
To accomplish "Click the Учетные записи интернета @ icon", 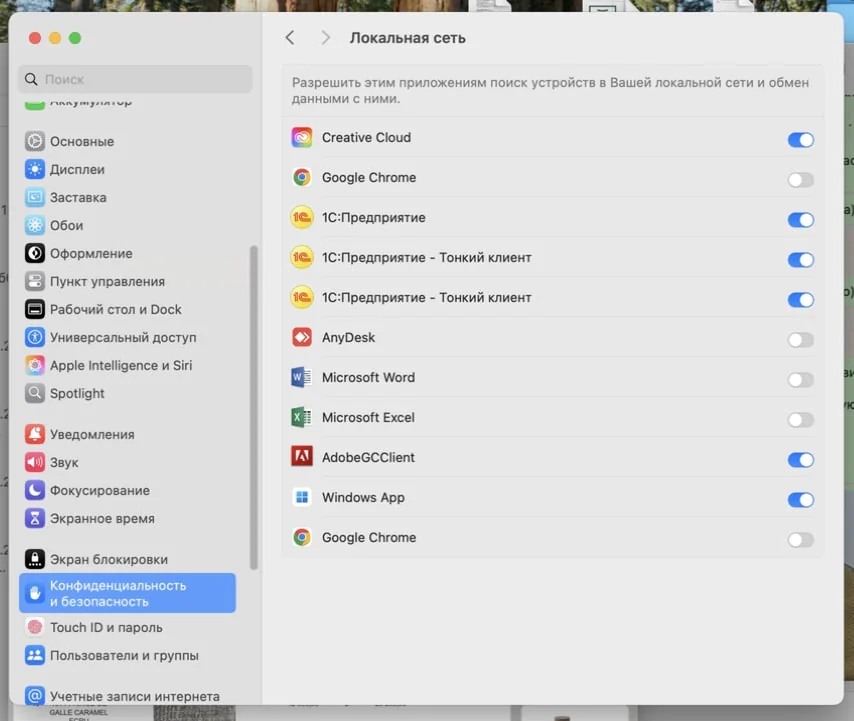I will coord(35,695).
